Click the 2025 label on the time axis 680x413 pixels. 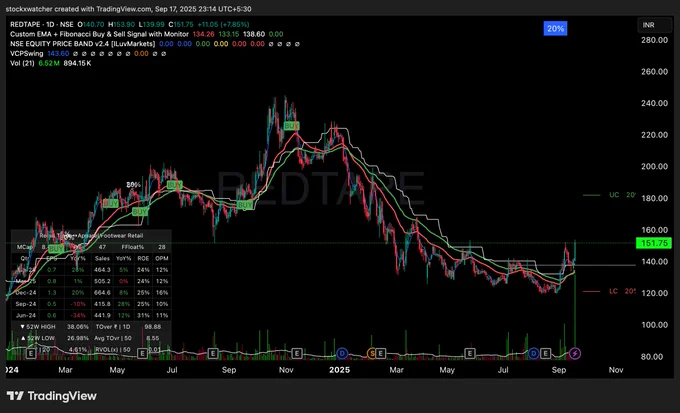coord(339,370)
